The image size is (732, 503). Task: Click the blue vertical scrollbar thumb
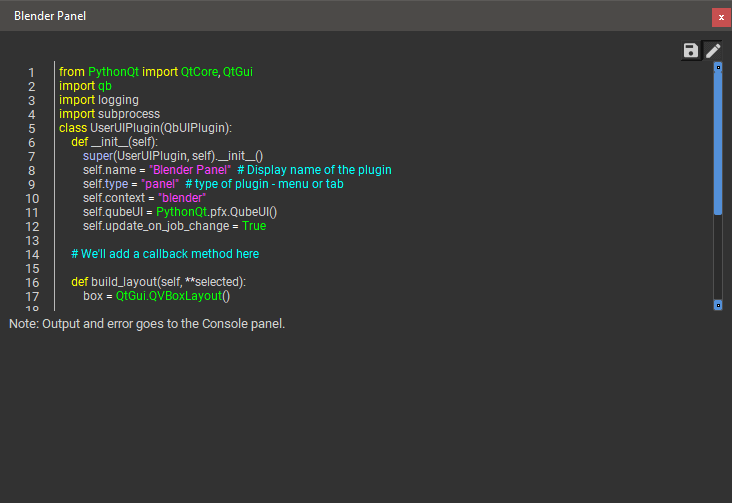coord(718,140)
